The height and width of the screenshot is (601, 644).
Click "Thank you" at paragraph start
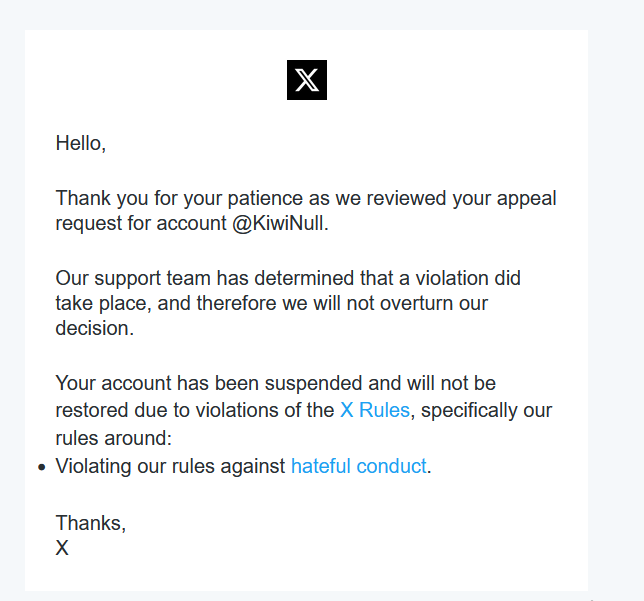97,197
